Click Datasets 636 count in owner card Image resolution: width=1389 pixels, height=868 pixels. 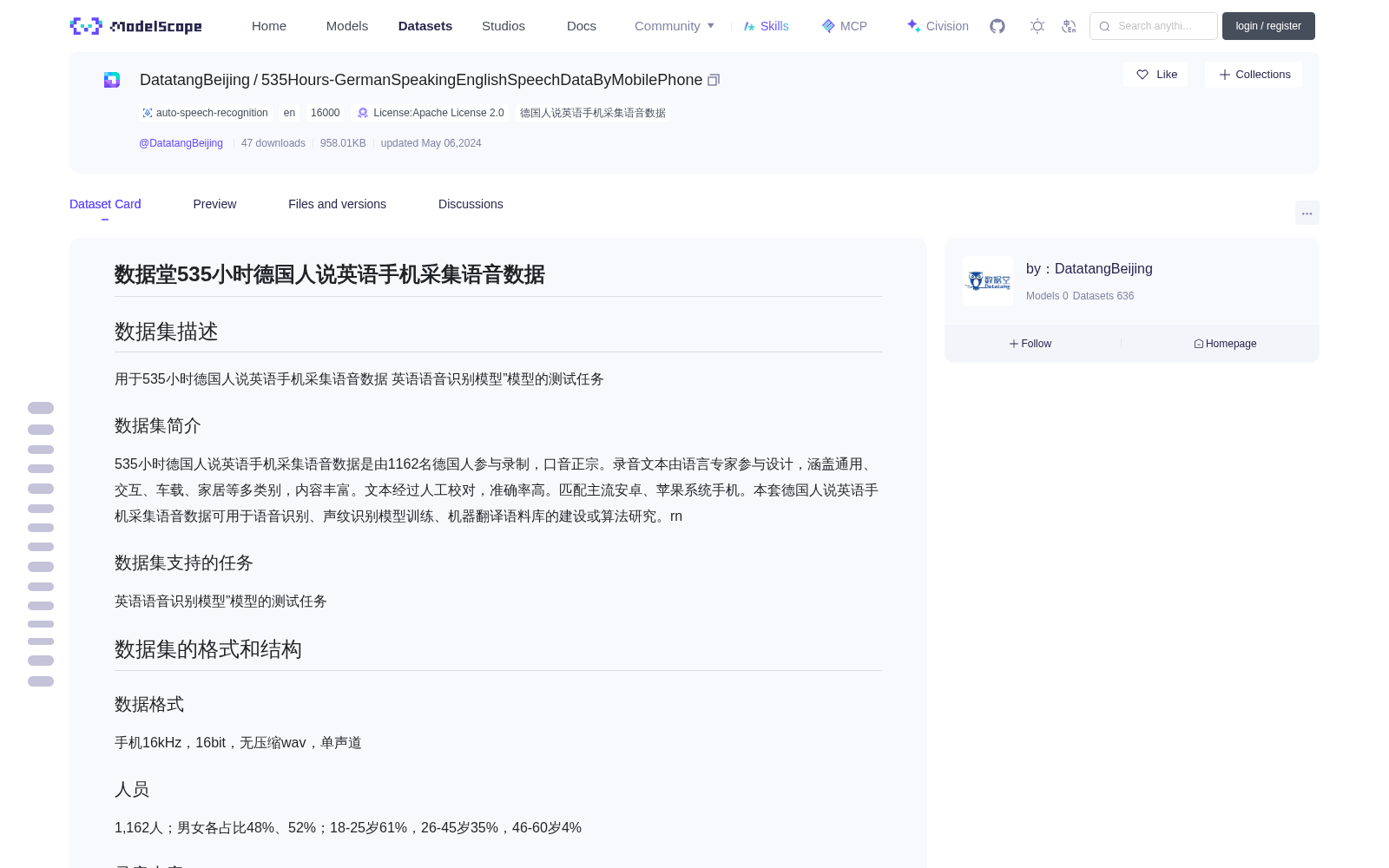1103,296
